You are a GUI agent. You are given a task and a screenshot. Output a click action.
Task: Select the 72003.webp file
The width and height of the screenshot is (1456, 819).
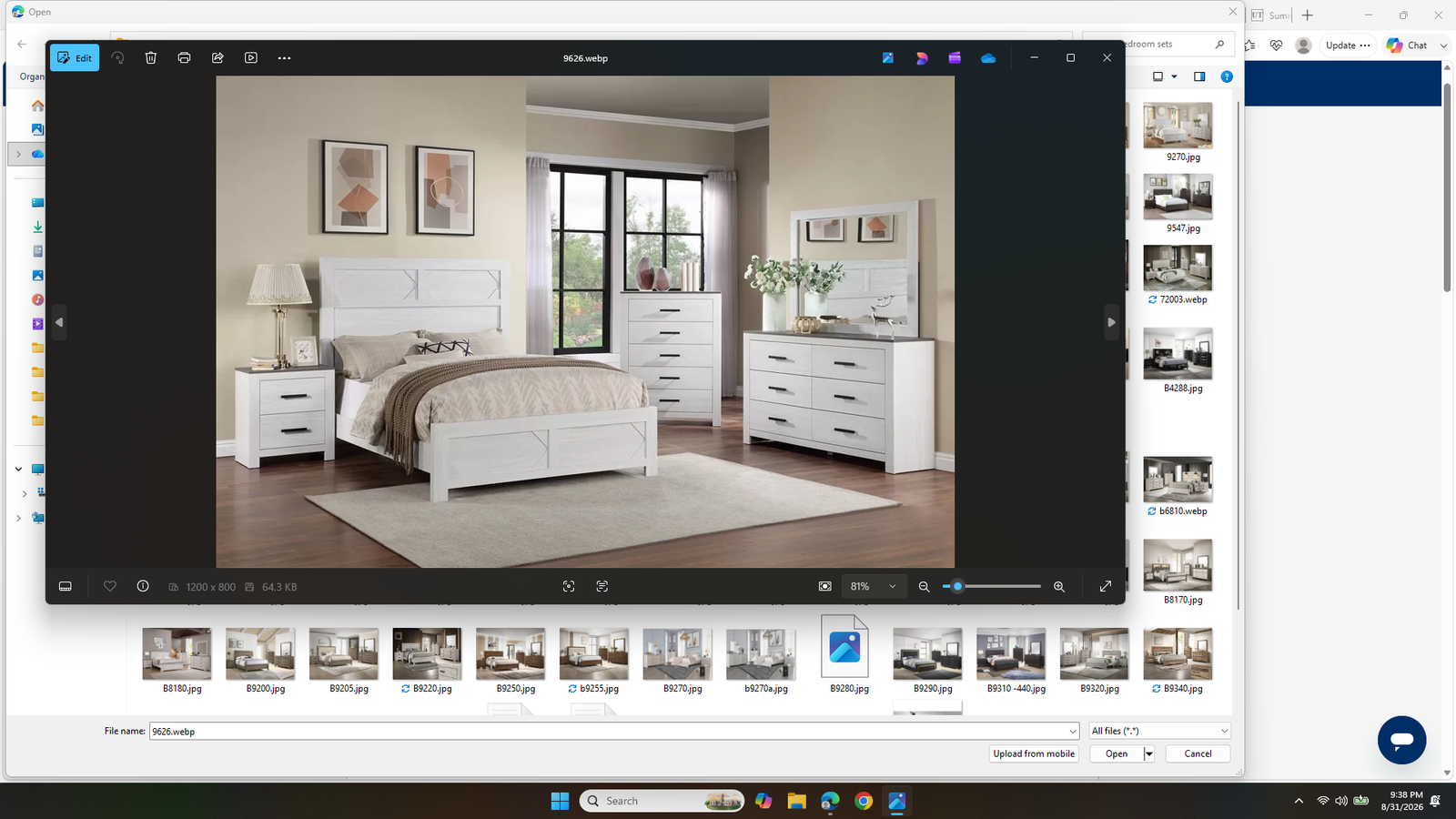click(1178, 276)
